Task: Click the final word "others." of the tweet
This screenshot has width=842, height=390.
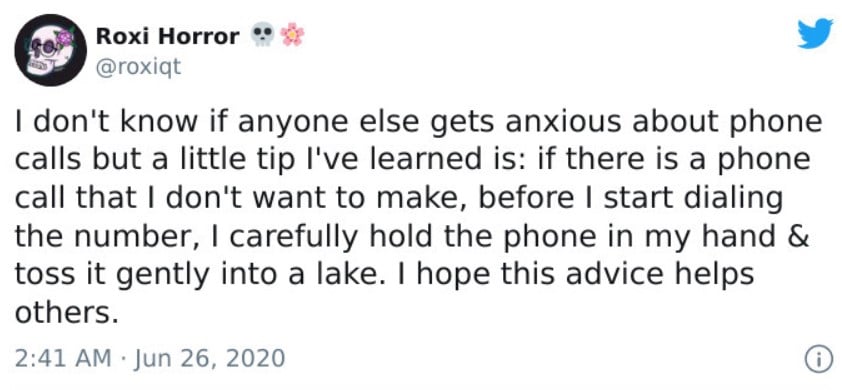Action: (x=66, y=312)
